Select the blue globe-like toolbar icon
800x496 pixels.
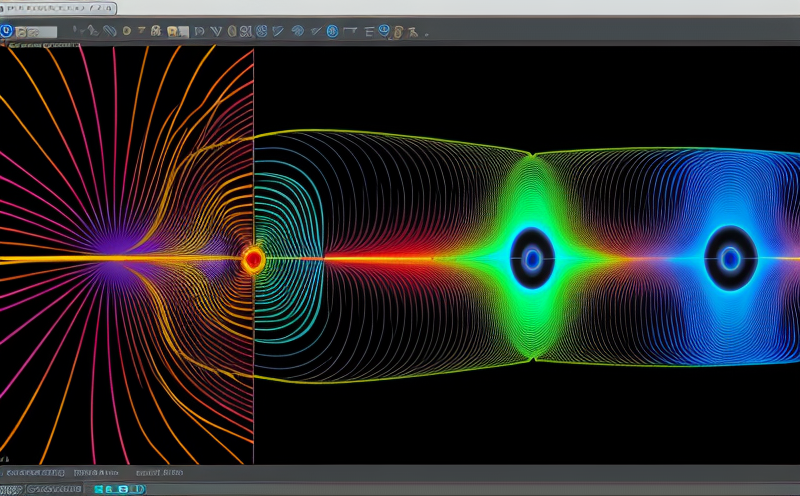coord(297,32)
